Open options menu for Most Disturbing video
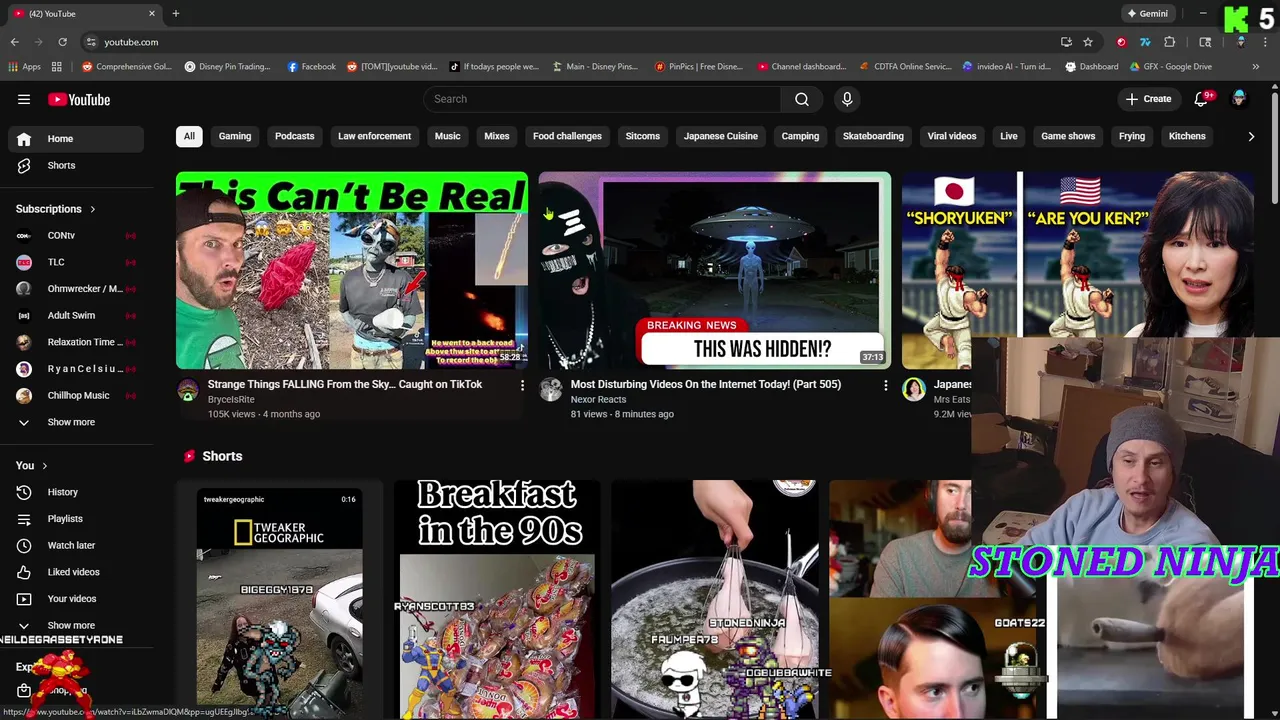 pyautogui.click(x=885, y=385)
